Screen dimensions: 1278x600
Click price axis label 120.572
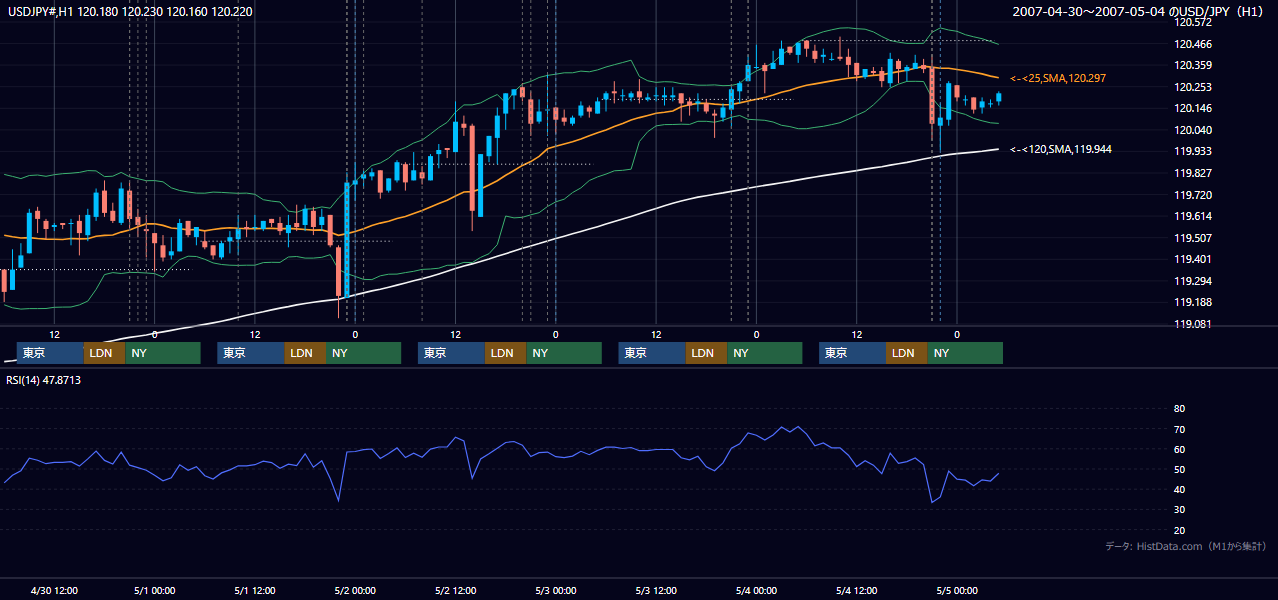(x=1195, y=22)
